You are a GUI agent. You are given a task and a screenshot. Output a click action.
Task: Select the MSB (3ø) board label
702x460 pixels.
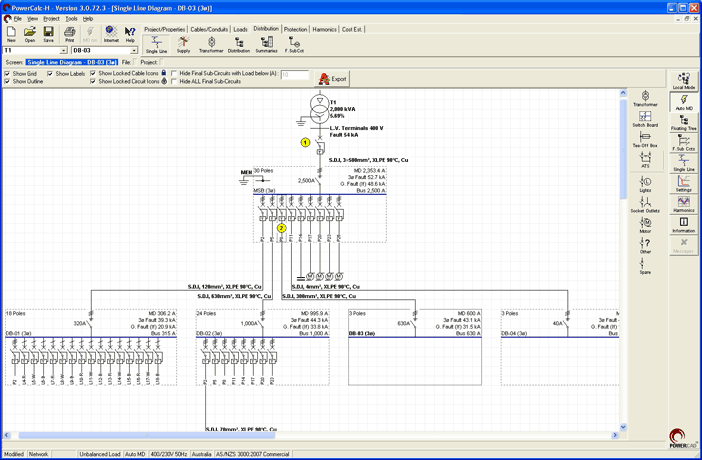263,191
